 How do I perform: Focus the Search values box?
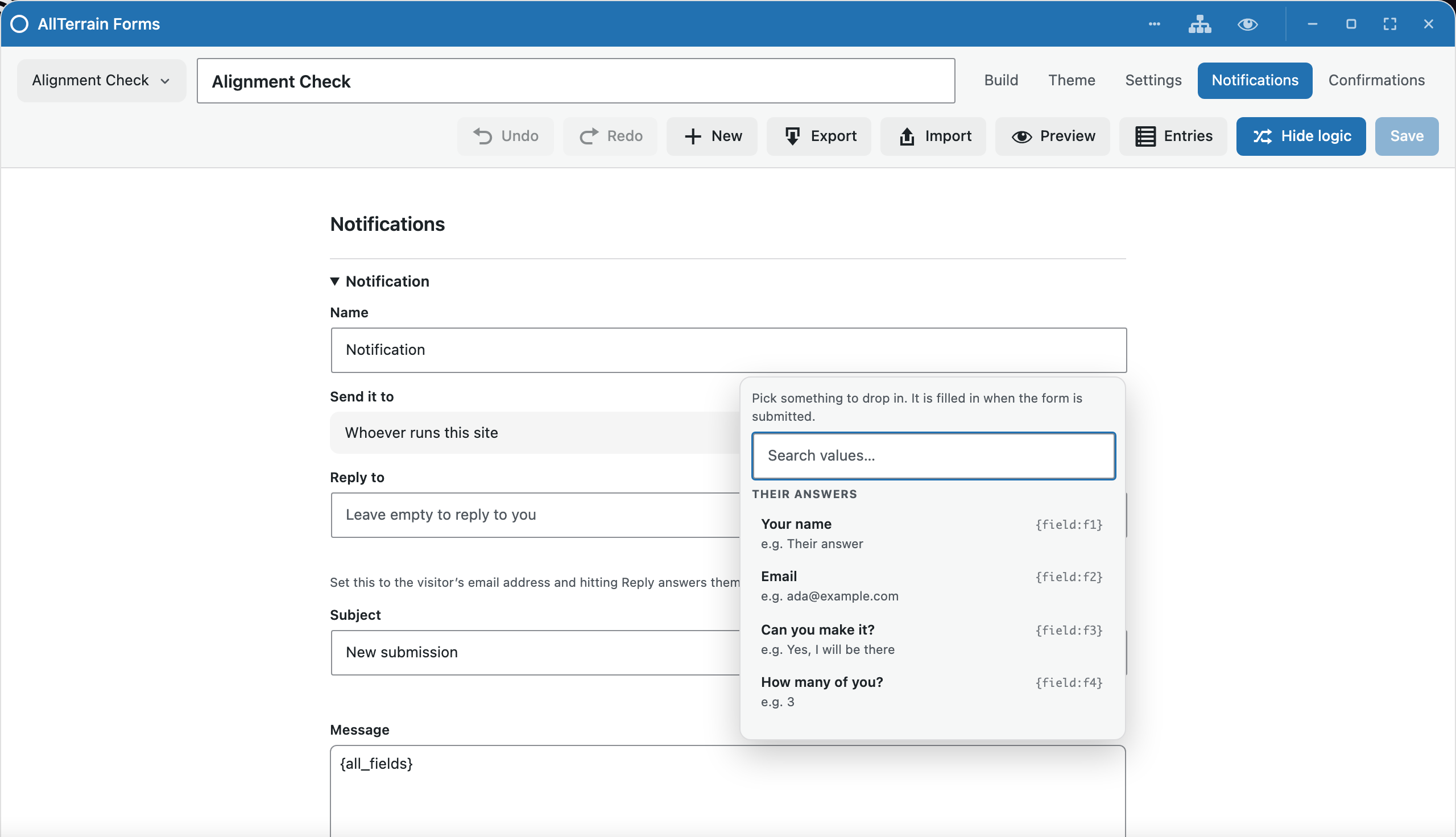(x=933, y=456)
